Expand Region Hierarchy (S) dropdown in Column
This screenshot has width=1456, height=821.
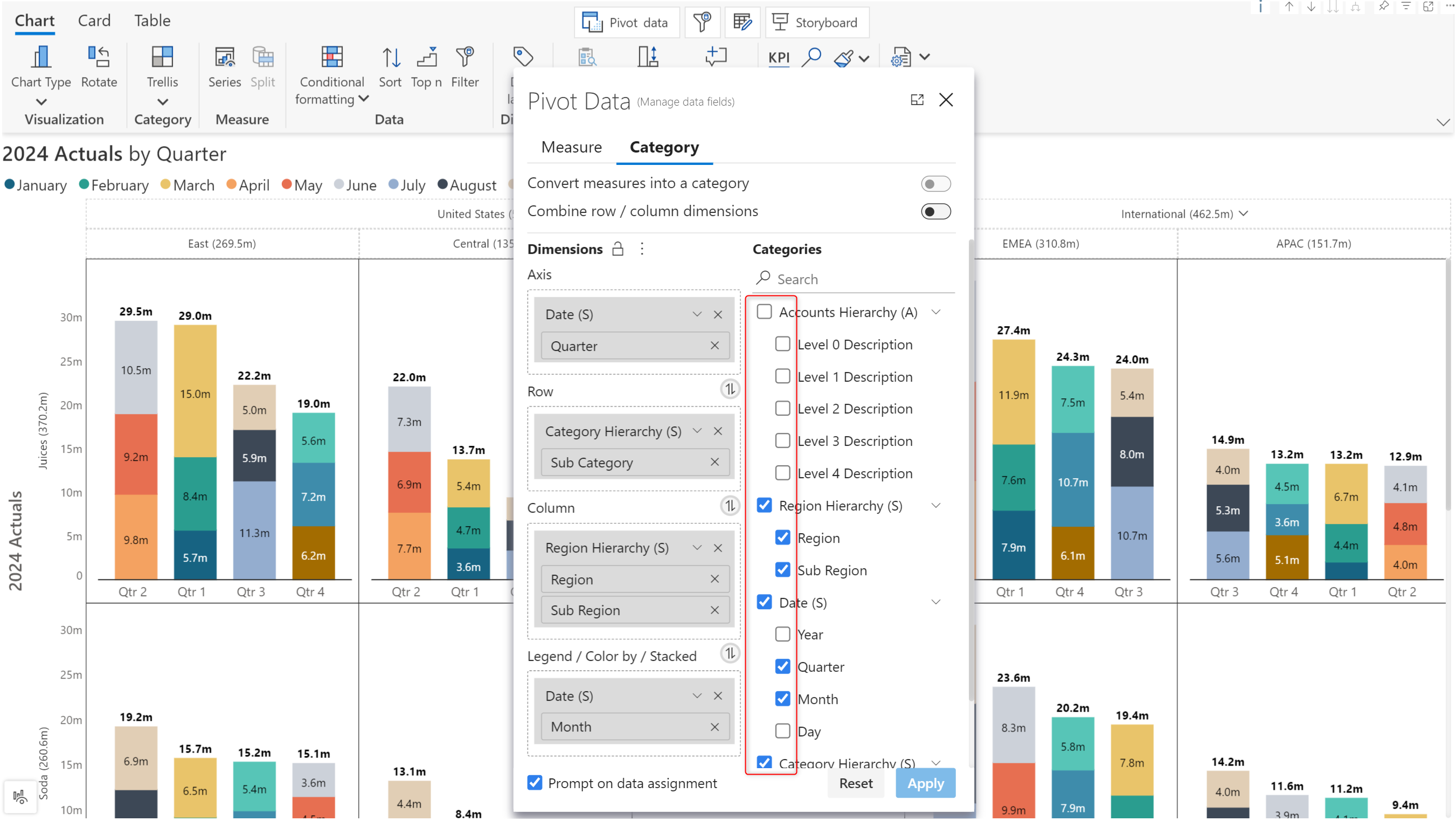pos(696,548)
